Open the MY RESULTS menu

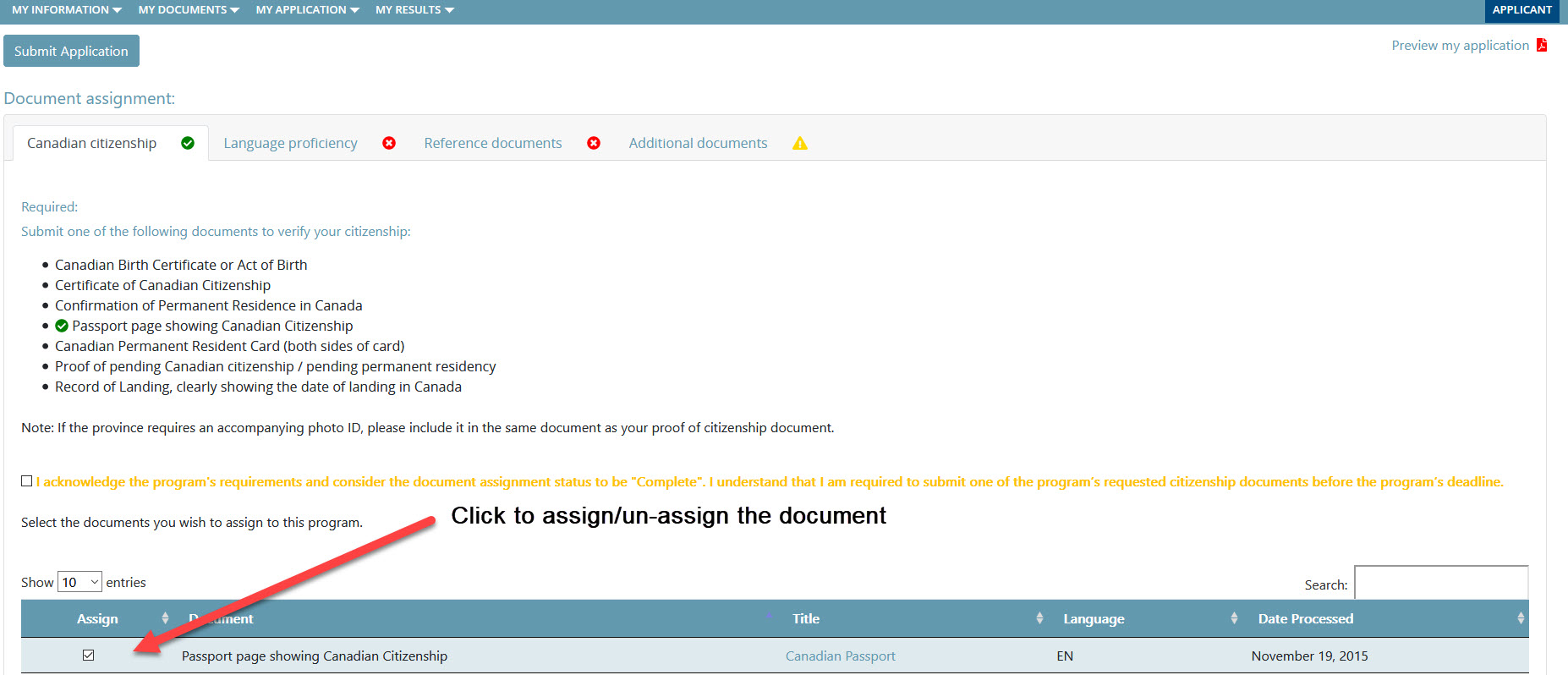(414, 10)
